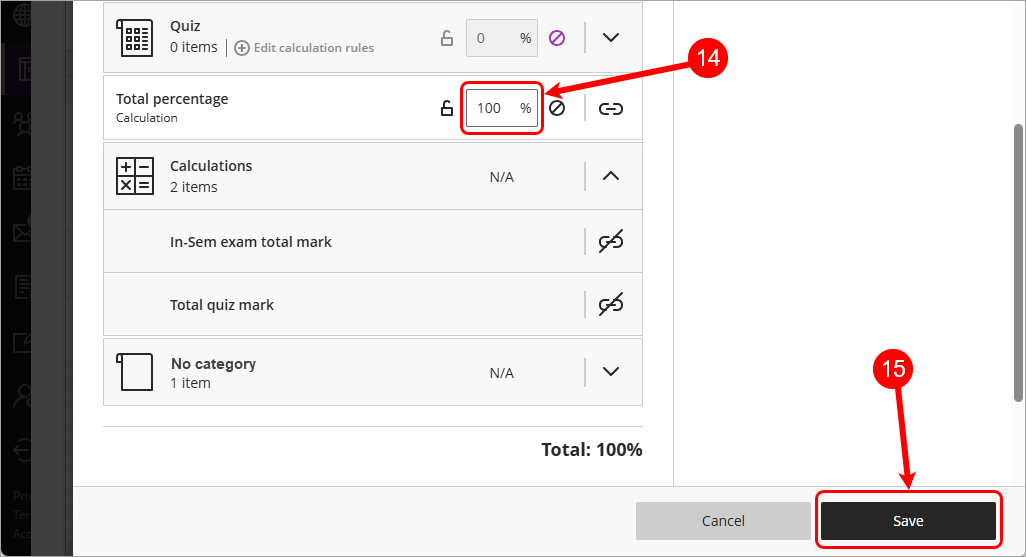The height and width of the screenshot is (557, 1026).
Task: Click link icon in Total percentage row
Action: coord(610,108)
